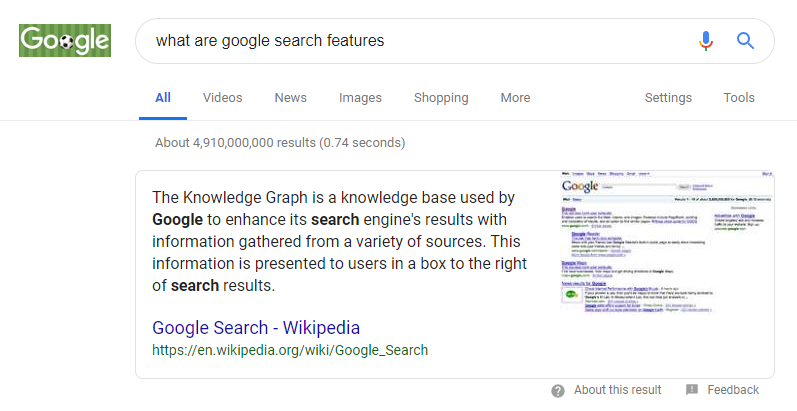This screenshot has height=411, width=797.
Task: Open the Google results page thumbnail
Action: pyautogui.click(x=666, y=243)
